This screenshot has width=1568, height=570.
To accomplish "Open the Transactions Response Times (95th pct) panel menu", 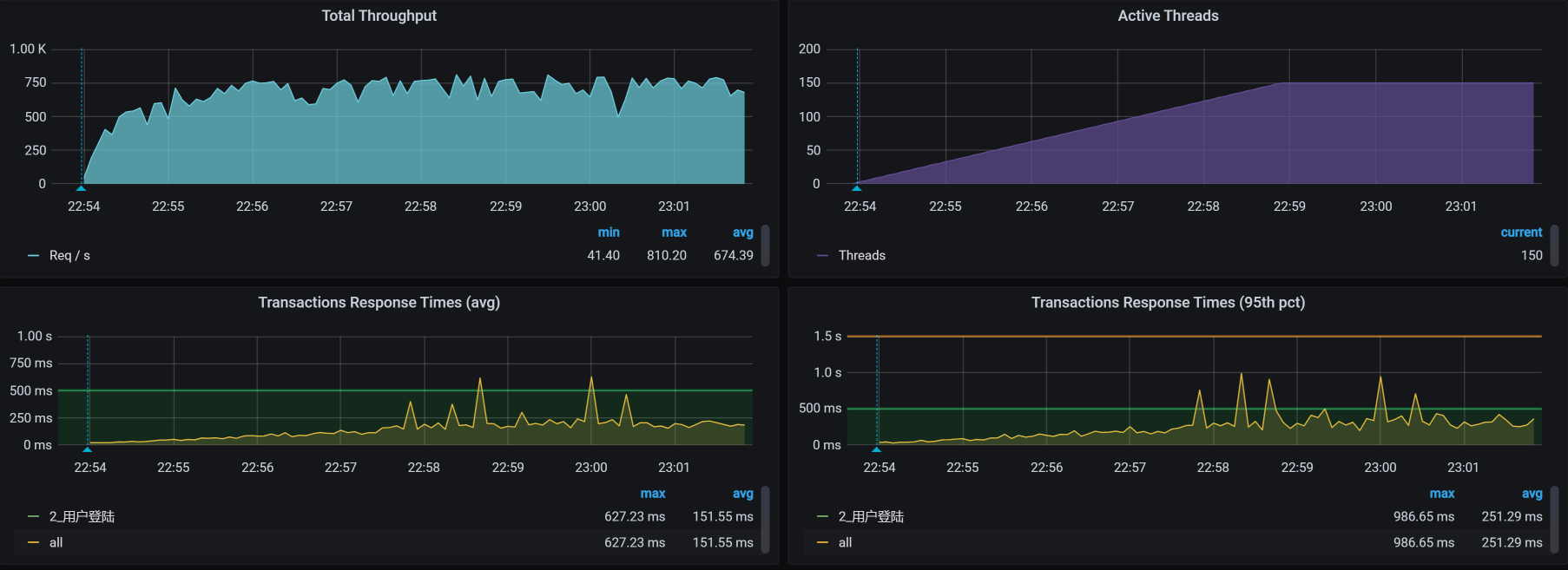I will [x=1168, y=303].
